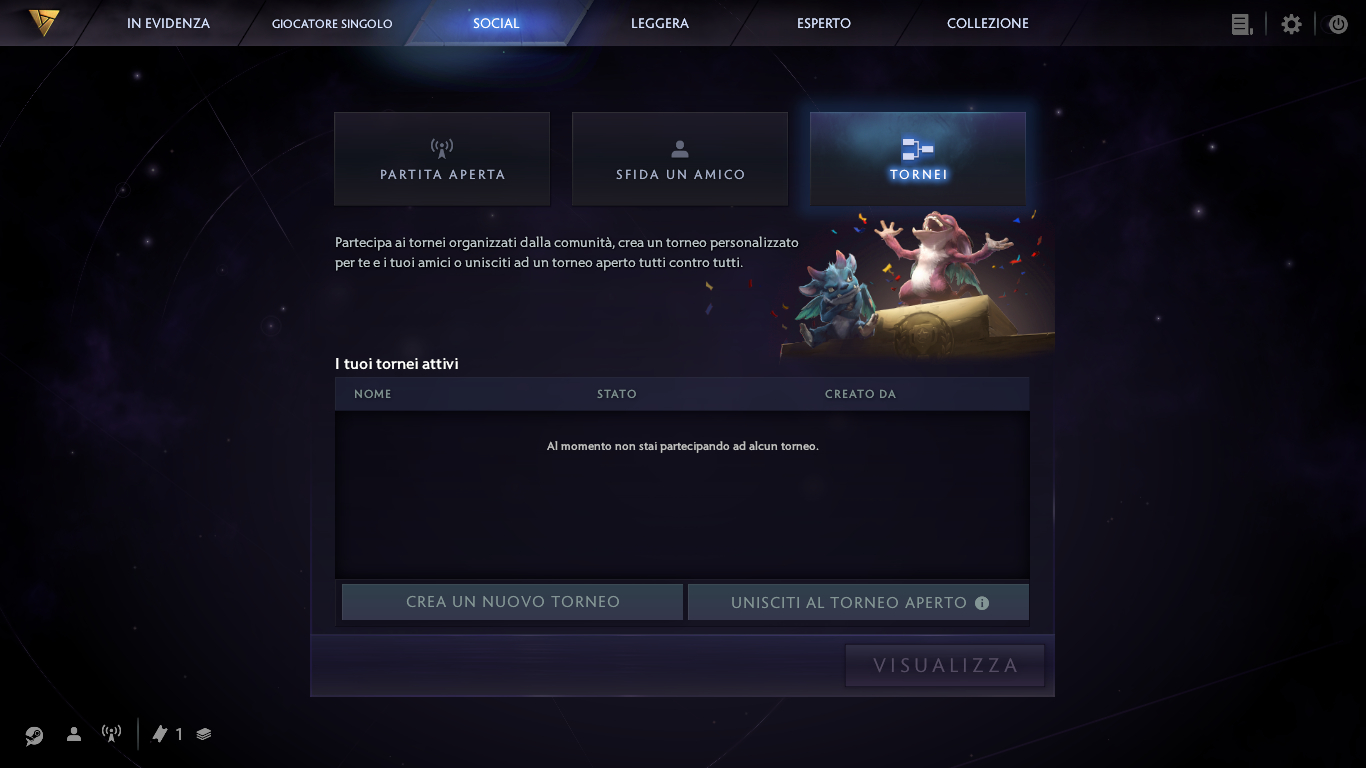The height and width of the screenshot is (768, 1366).
Task: Select the Sfida un Amico mode
Action: [x=680, y=159]
